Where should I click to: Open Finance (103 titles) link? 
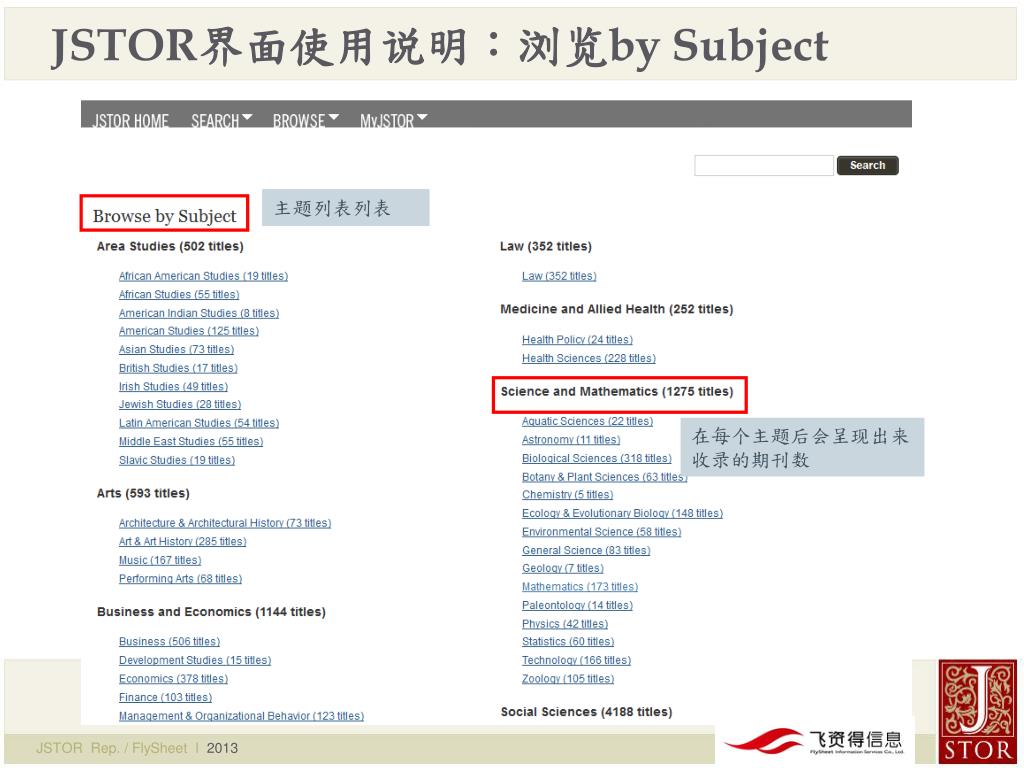click(165, 697)
